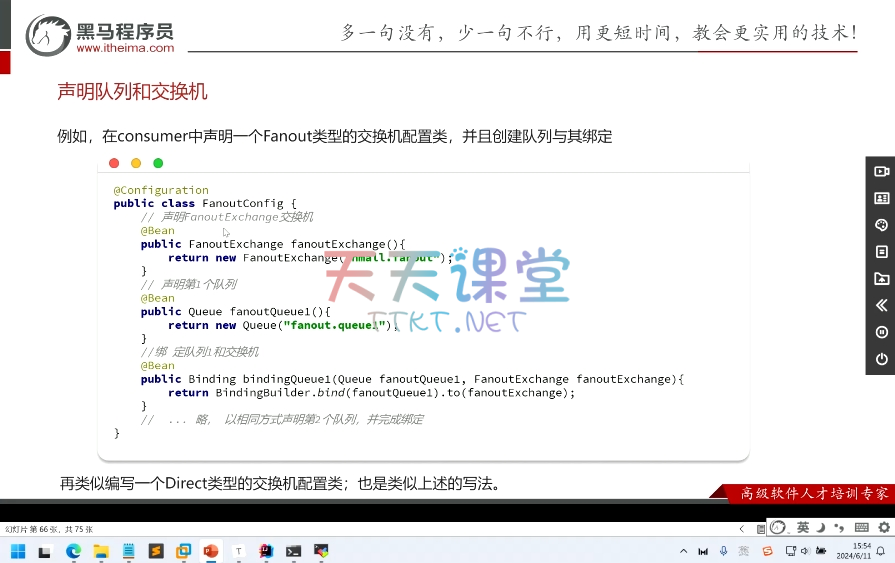
Task: Open the Windows Start menu
Action: click(18, 551)
